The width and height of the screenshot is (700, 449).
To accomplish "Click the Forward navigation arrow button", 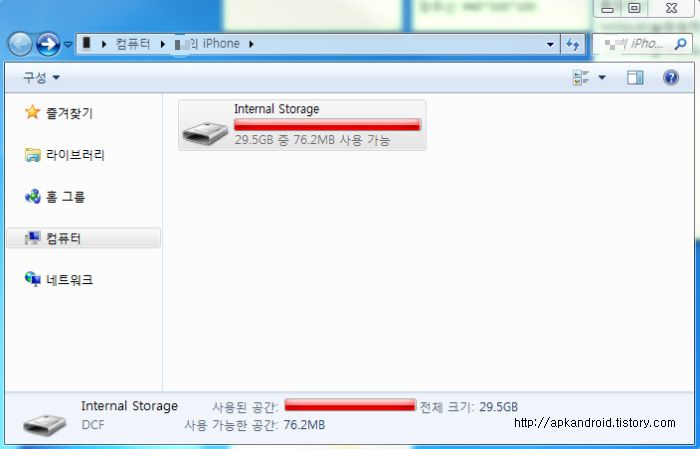I will click(x=48, y=44).
